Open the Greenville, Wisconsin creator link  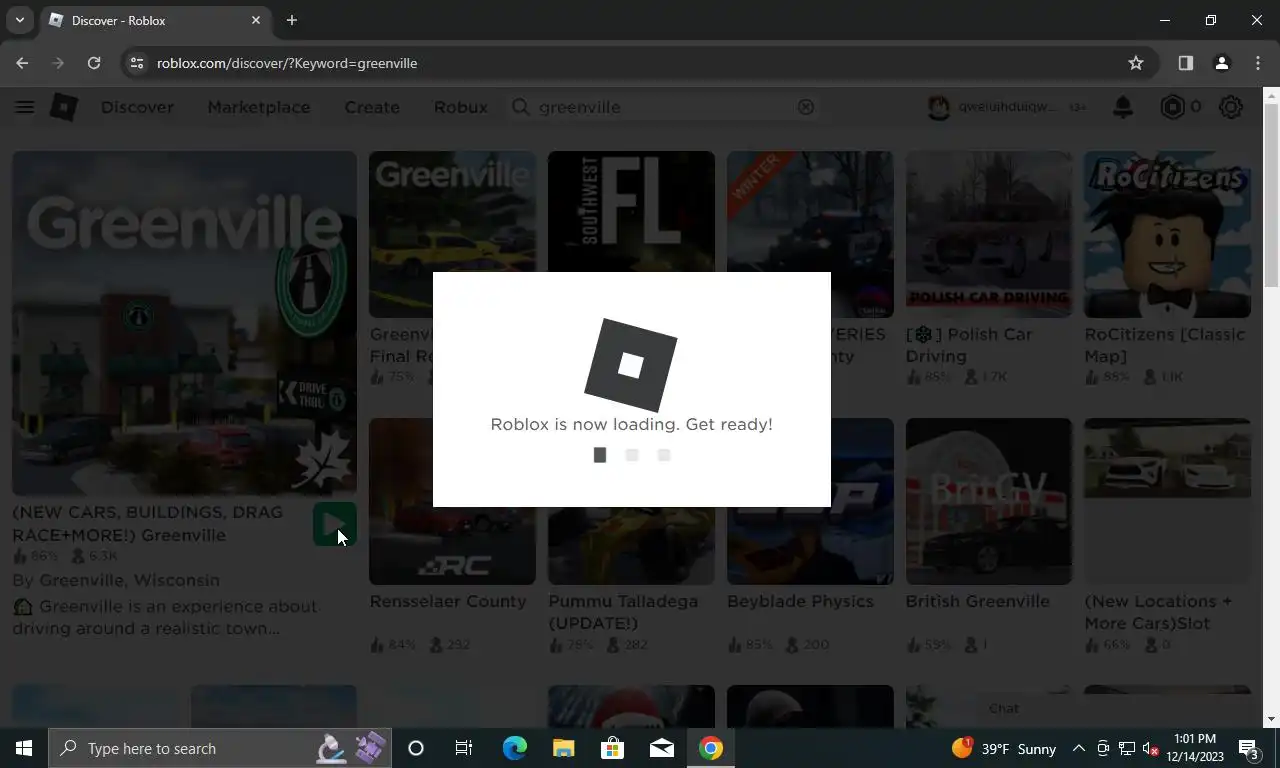tap(127, 580)
